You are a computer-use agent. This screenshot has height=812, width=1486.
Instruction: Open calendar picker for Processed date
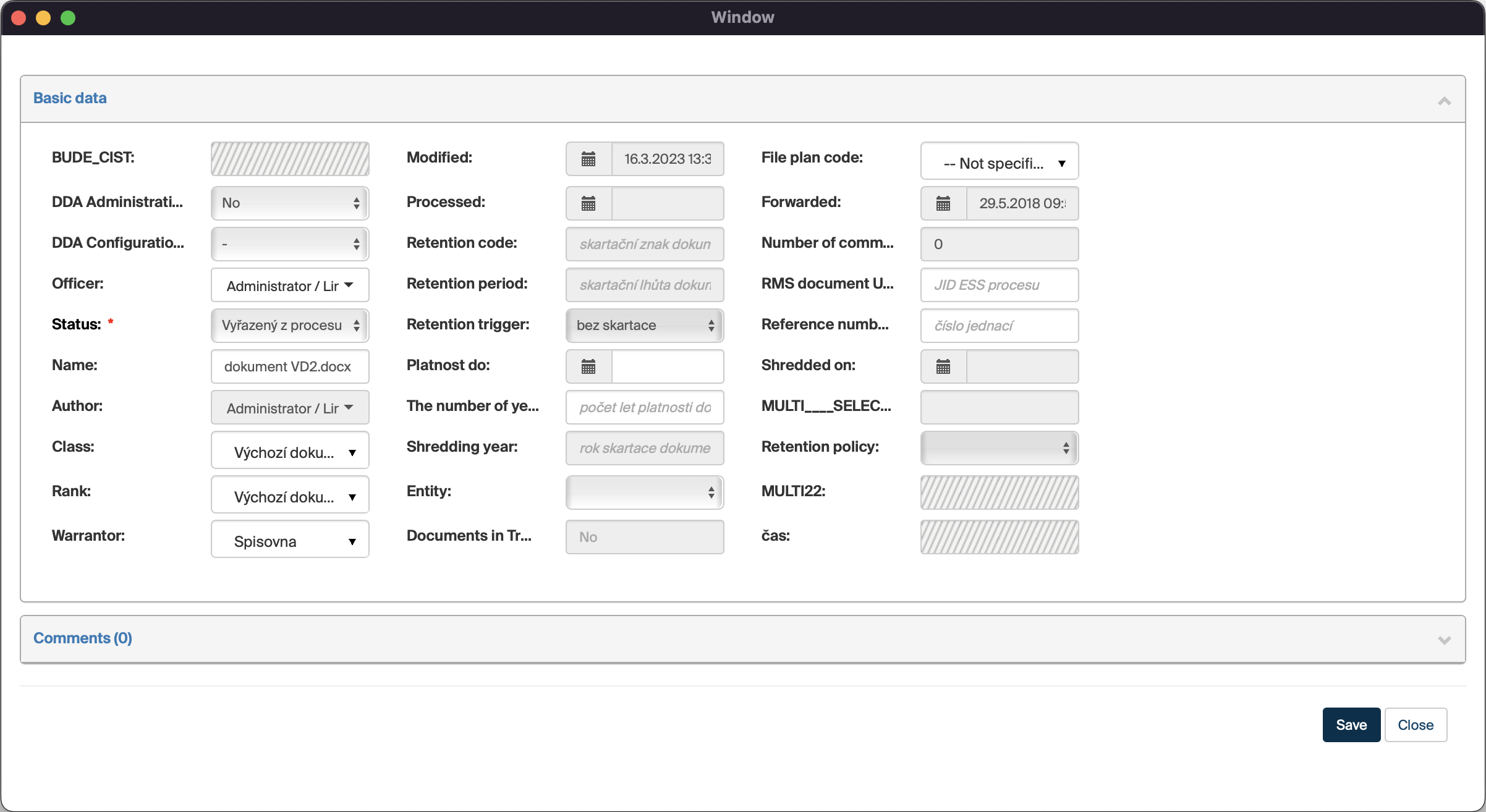[588, 203]
